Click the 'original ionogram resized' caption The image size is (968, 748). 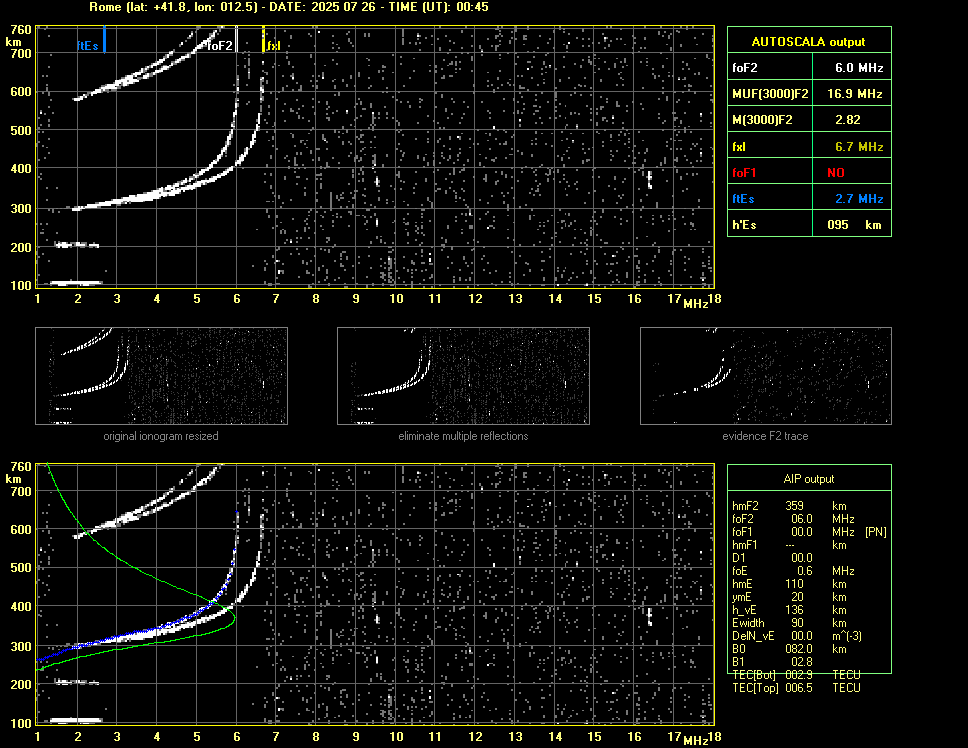161,436
